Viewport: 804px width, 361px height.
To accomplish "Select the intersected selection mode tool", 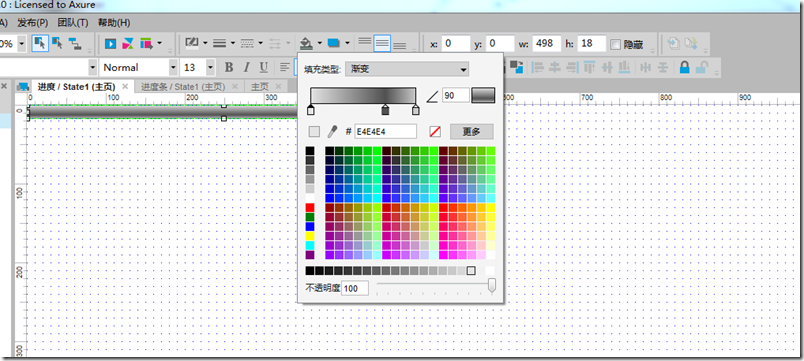I will click(40, 44).
